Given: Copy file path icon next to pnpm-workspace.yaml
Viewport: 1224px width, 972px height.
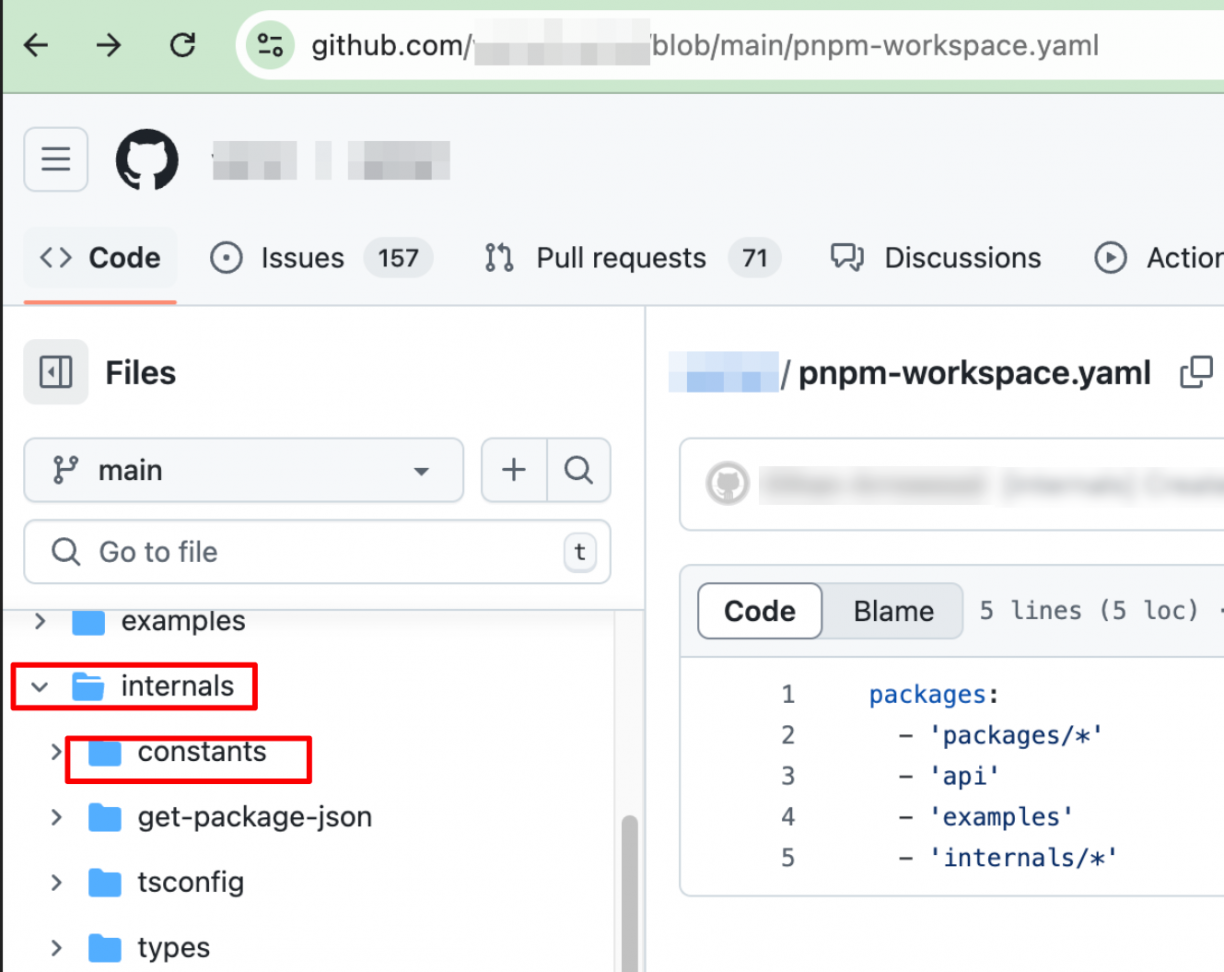Looking at the screenshot, I should (x=1196, y=373).
